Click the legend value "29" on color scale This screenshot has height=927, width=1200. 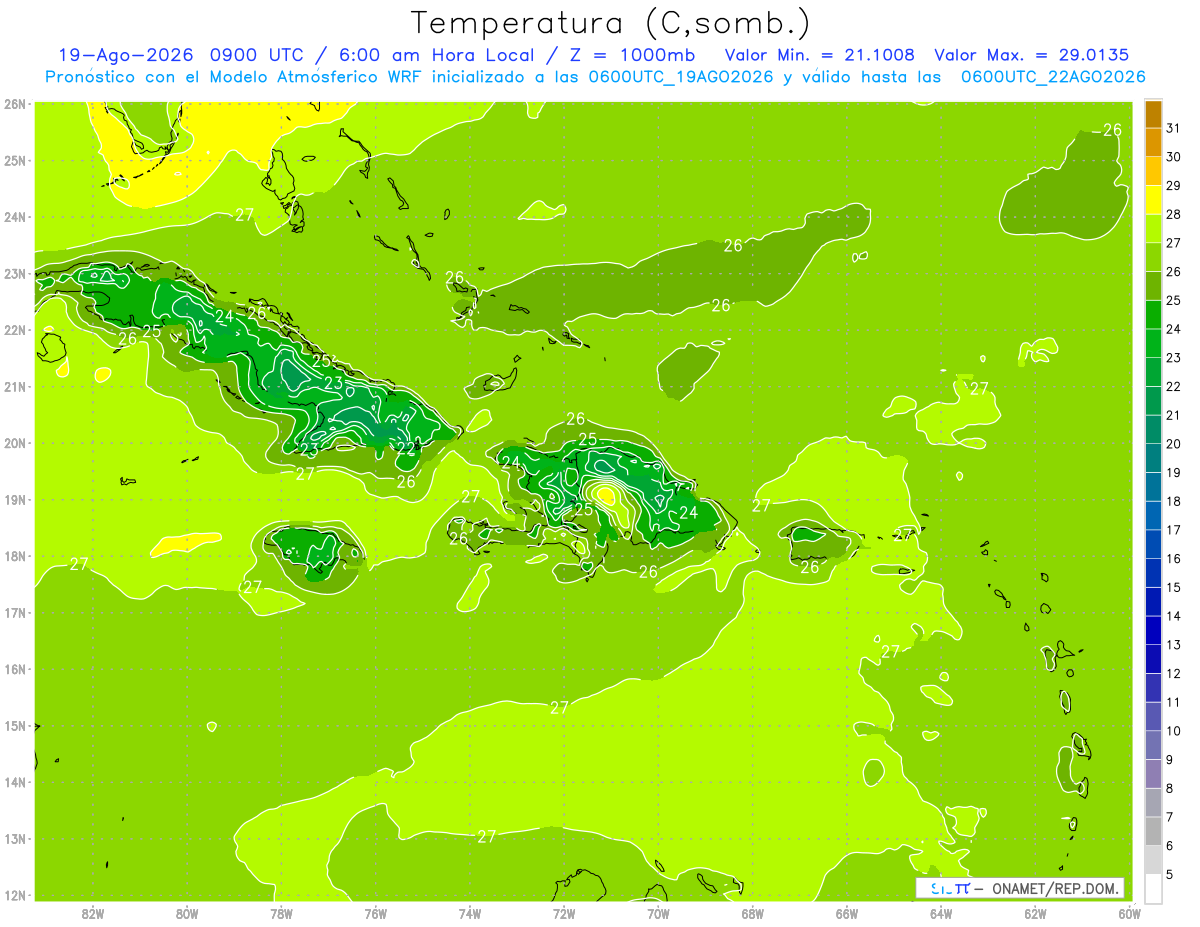coord(1174,186)
